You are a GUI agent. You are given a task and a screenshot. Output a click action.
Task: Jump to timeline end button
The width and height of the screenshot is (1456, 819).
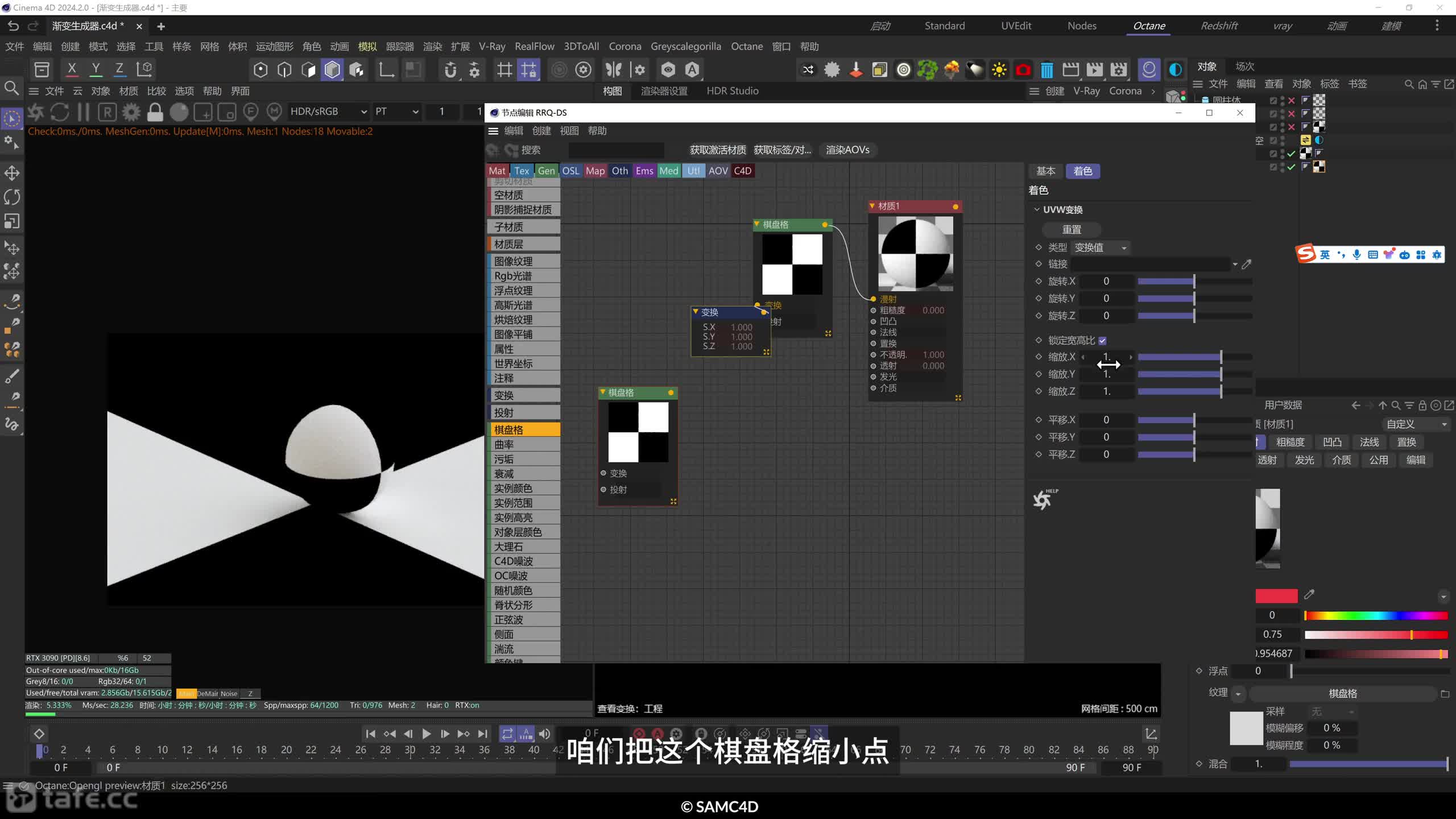click(x=483, y=734)
